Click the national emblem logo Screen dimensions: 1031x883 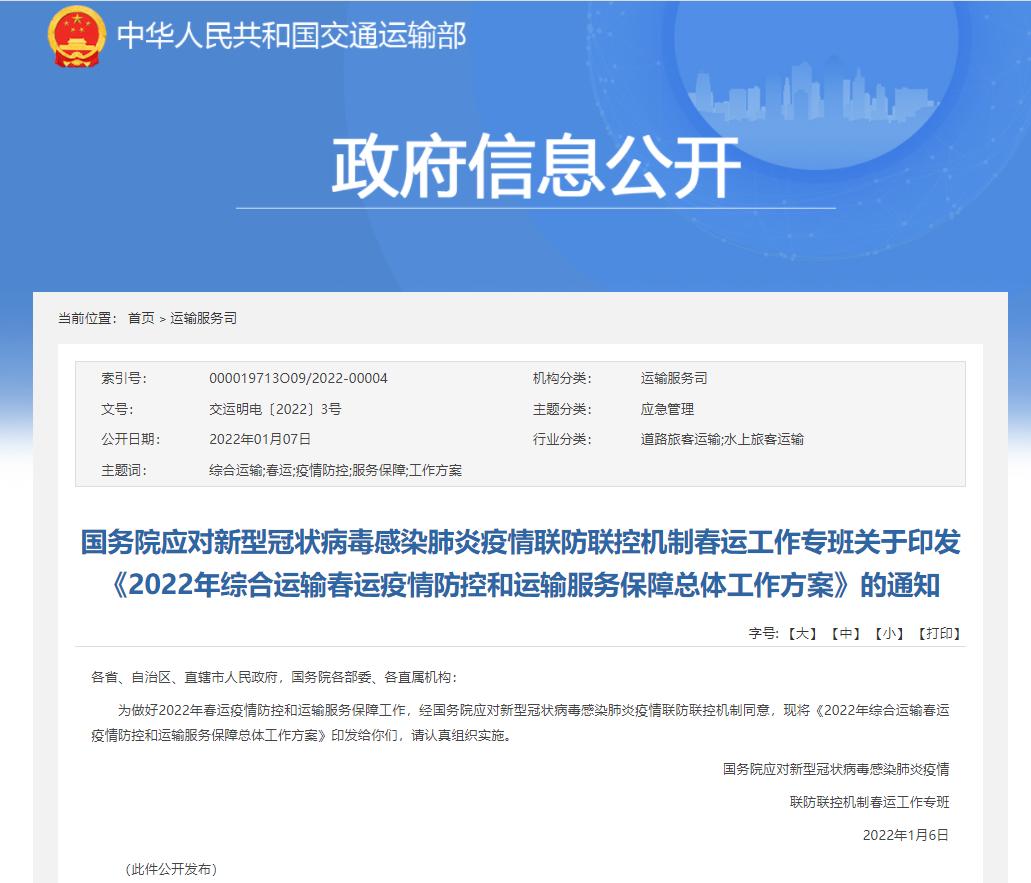77,36
